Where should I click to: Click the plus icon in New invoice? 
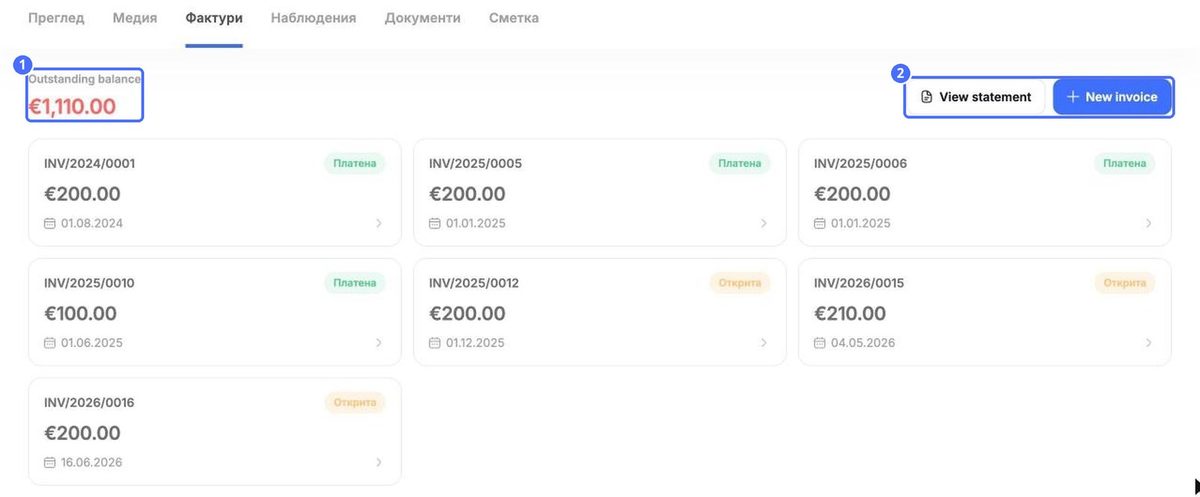click(1073, 97)
